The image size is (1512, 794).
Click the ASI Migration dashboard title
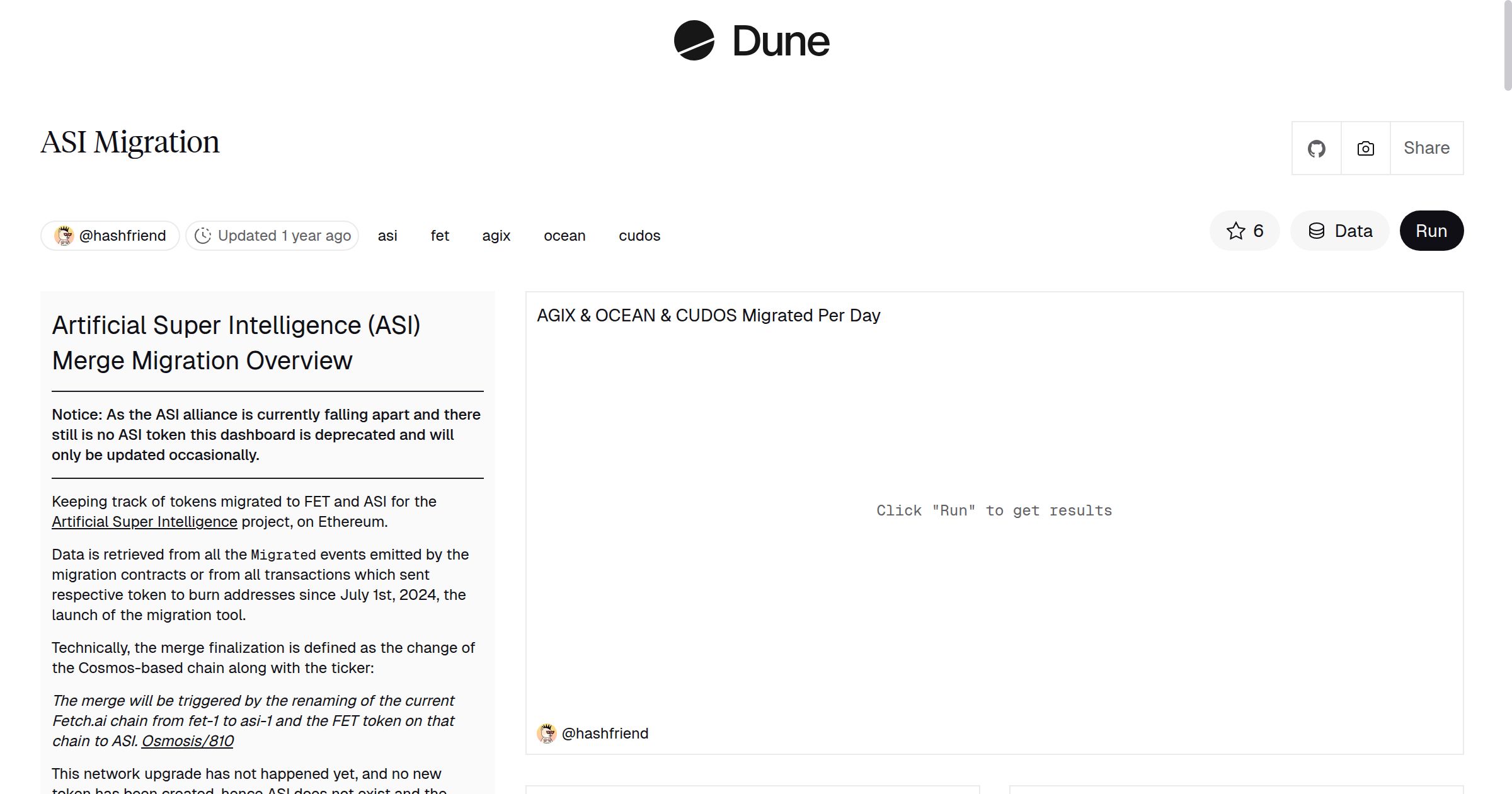pos(130,142)
